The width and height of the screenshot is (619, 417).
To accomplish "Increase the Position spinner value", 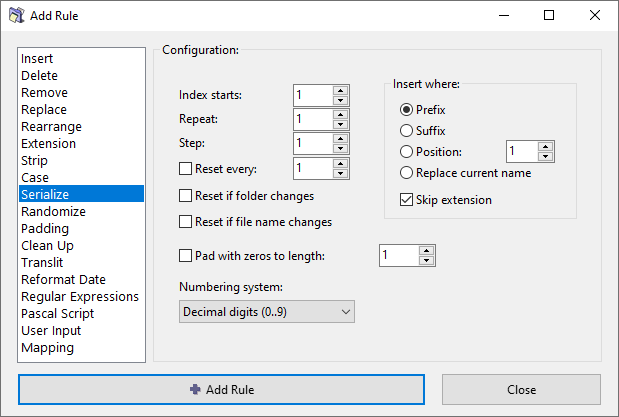I will click(x=545, y=146).
